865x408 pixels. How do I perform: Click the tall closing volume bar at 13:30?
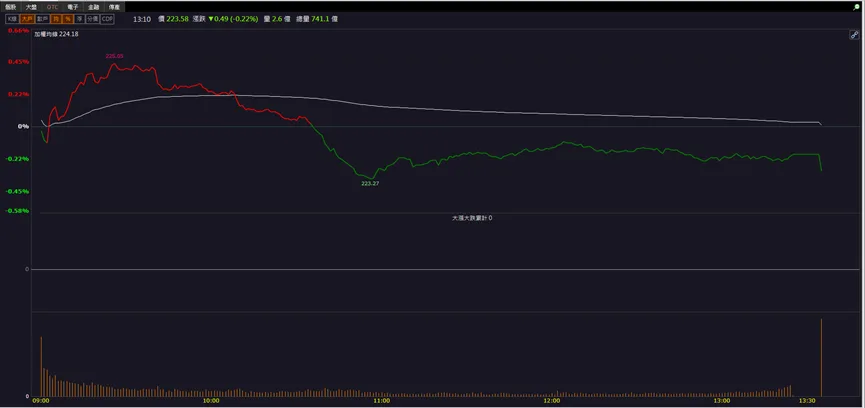click(x=821, y=357)
